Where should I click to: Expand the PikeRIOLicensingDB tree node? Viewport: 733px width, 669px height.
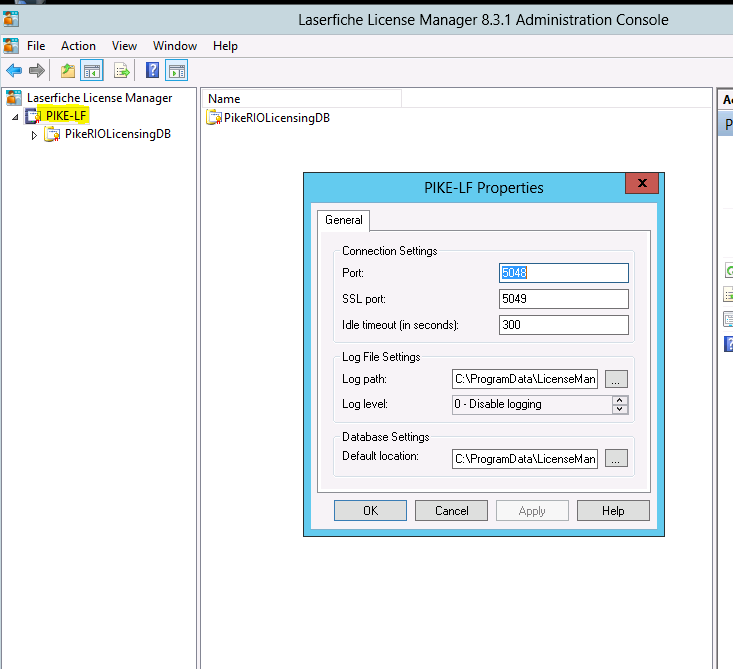pyautogui.click(x=34, y=135)
